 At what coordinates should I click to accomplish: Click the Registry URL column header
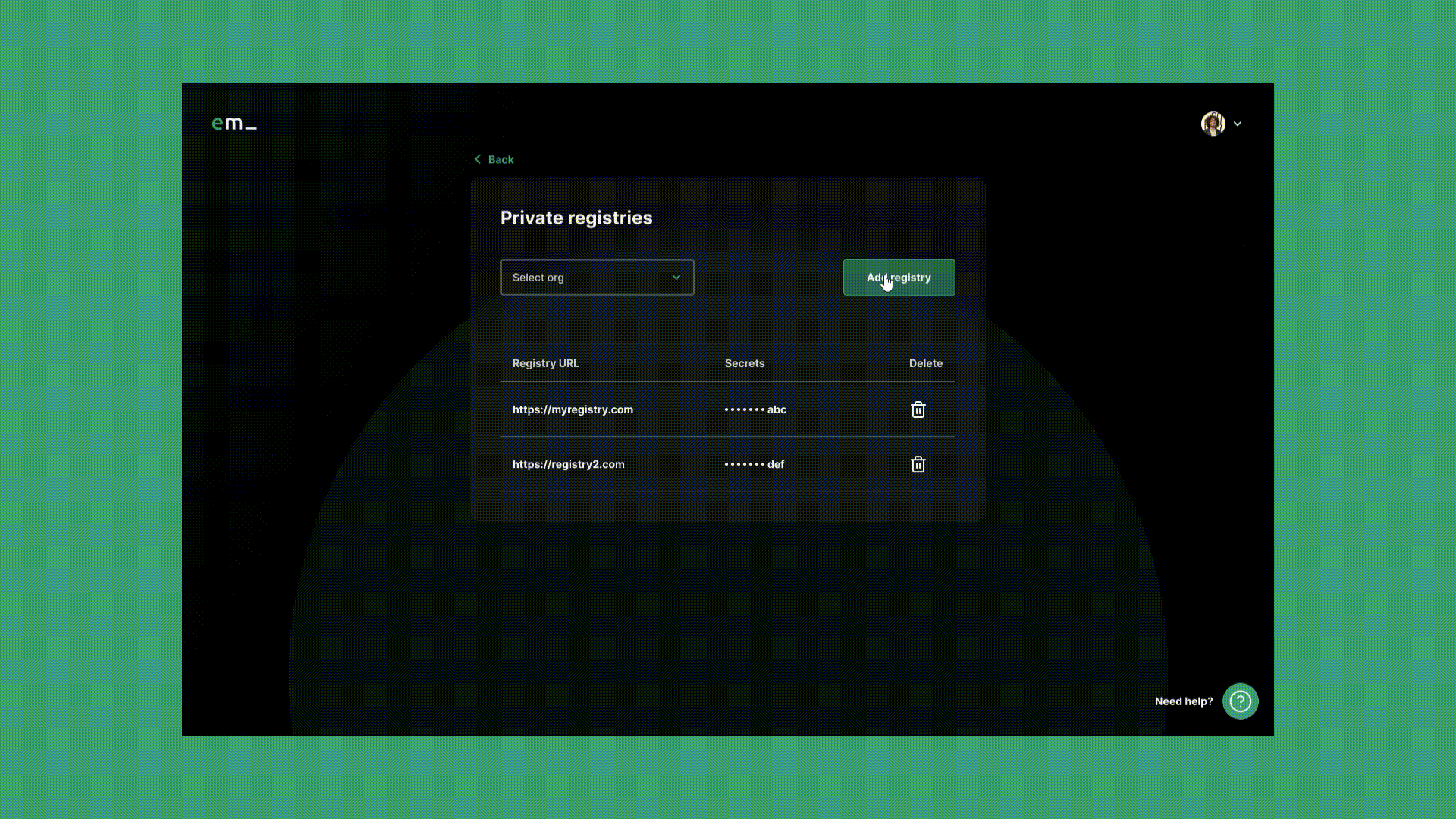(x=545, y=363)
